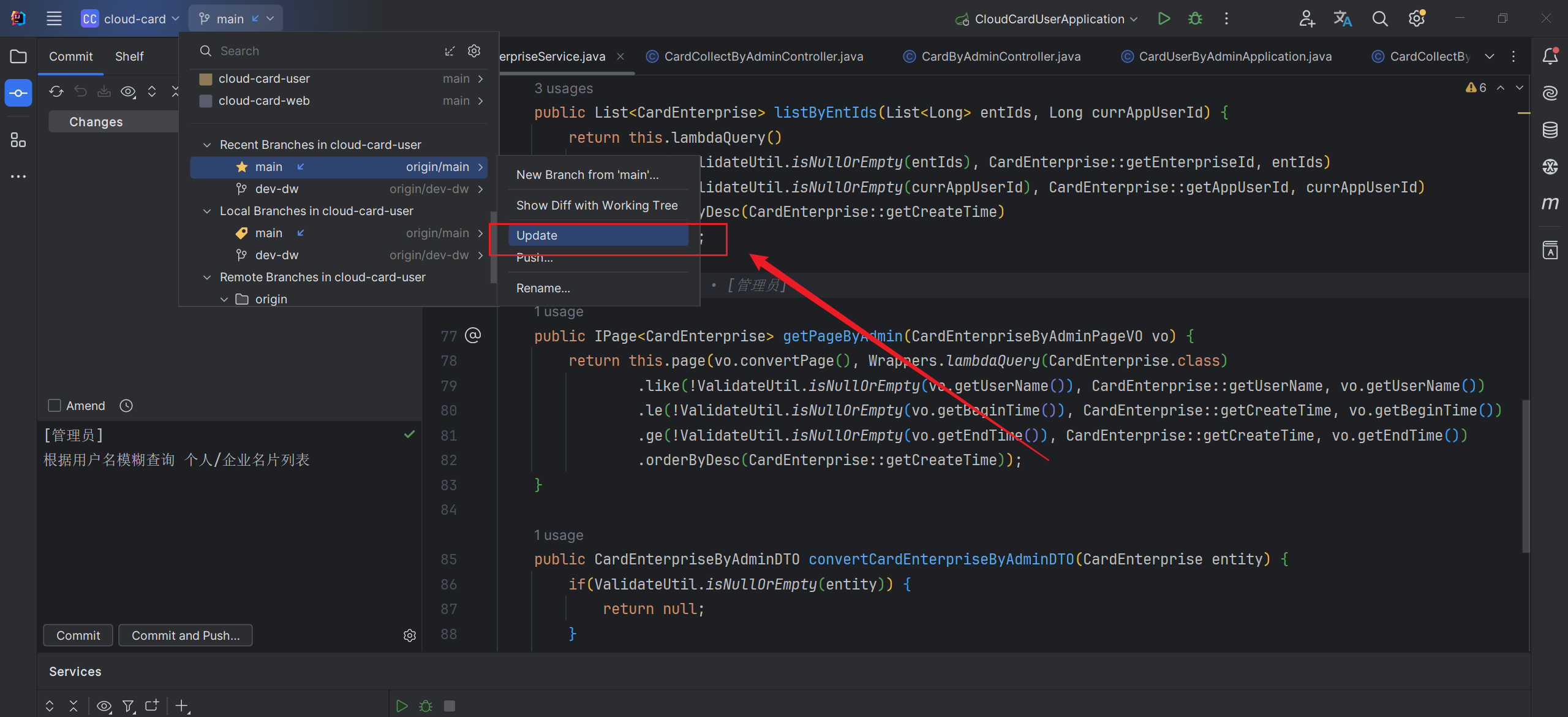Collapse Remote Branches in cloud-card-user
The image size is (1568, 717).
207,277
